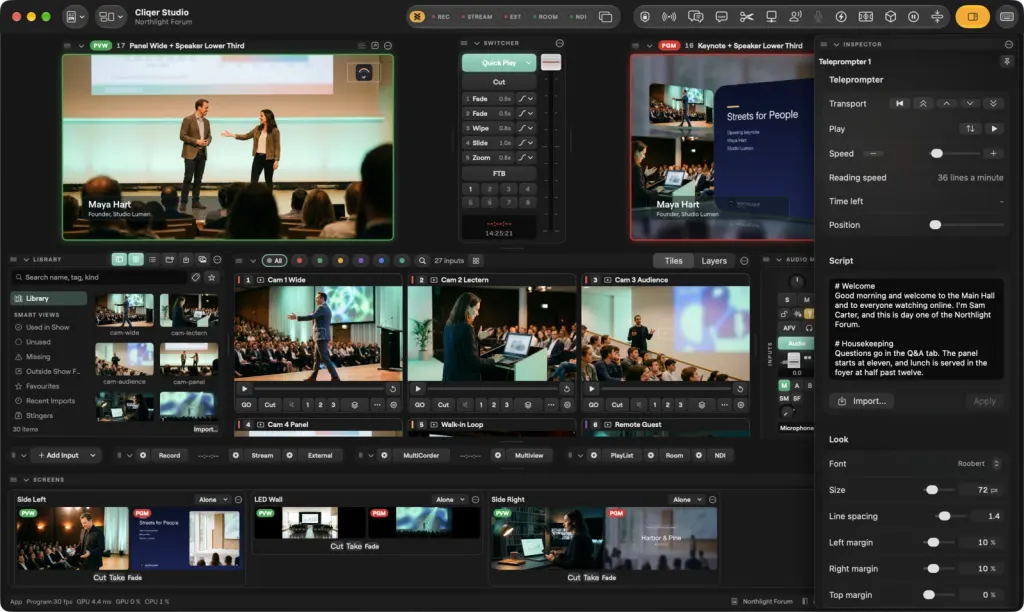Screen dimensions: 1024x612
Task: Click the star favourites icon beside Library search
Action: coord(212,278)
